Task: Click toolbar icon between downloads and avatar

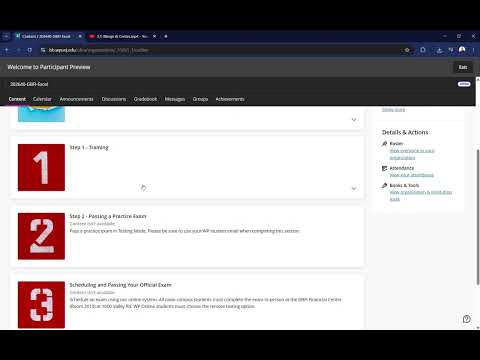Action: 451,50
